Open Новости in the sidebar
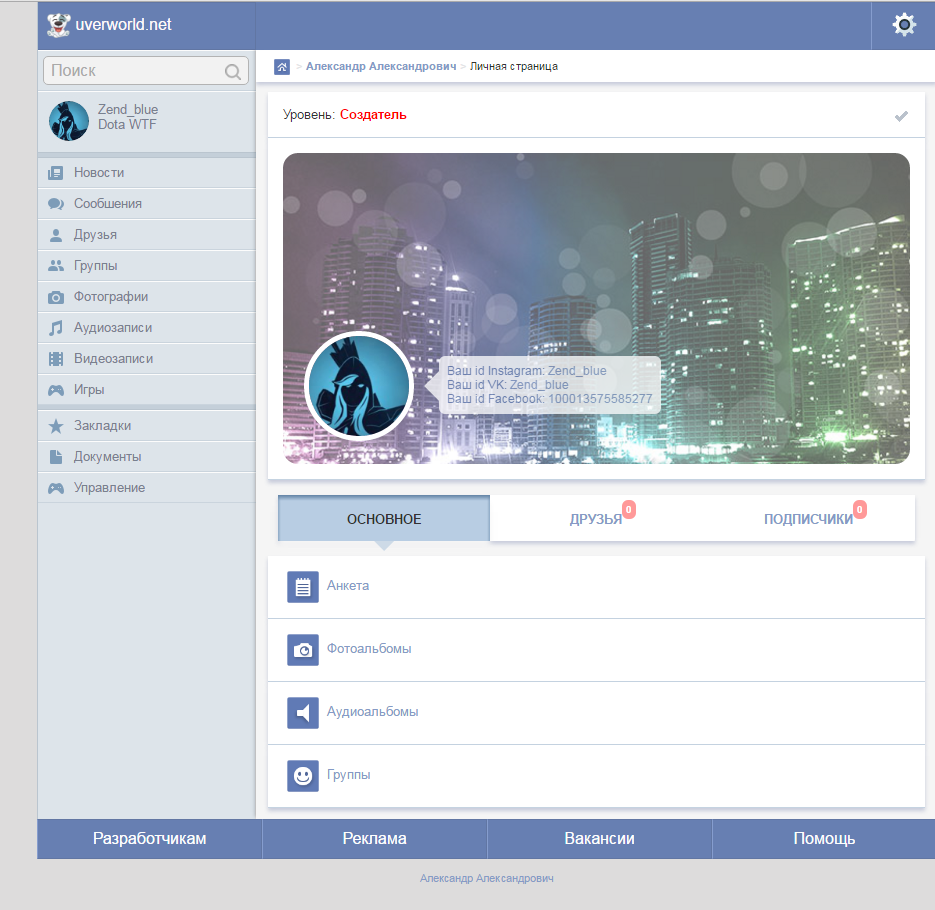935x910 pixels. [99, 173]
